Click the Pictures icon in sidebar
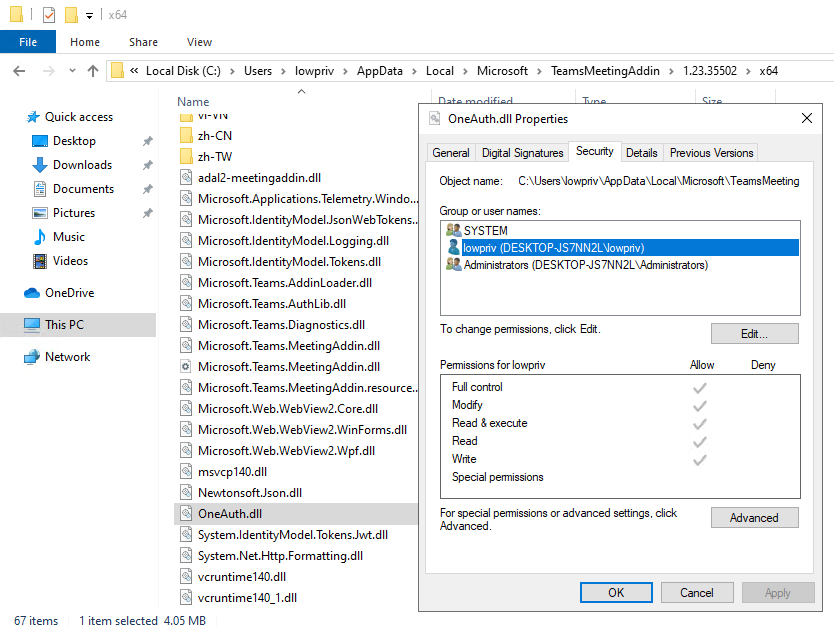 point(40,213)
